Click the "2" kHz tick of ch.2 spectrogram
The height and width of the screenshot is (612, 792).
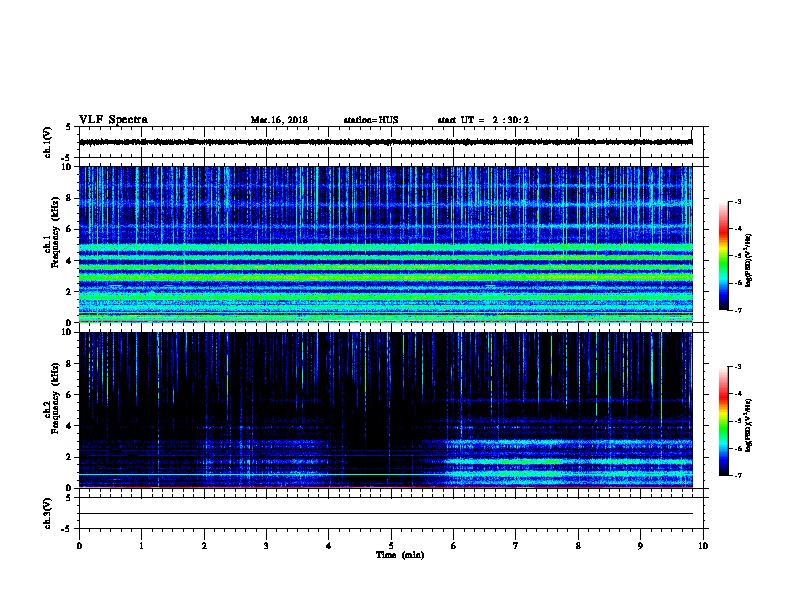[x=70, y=457]
